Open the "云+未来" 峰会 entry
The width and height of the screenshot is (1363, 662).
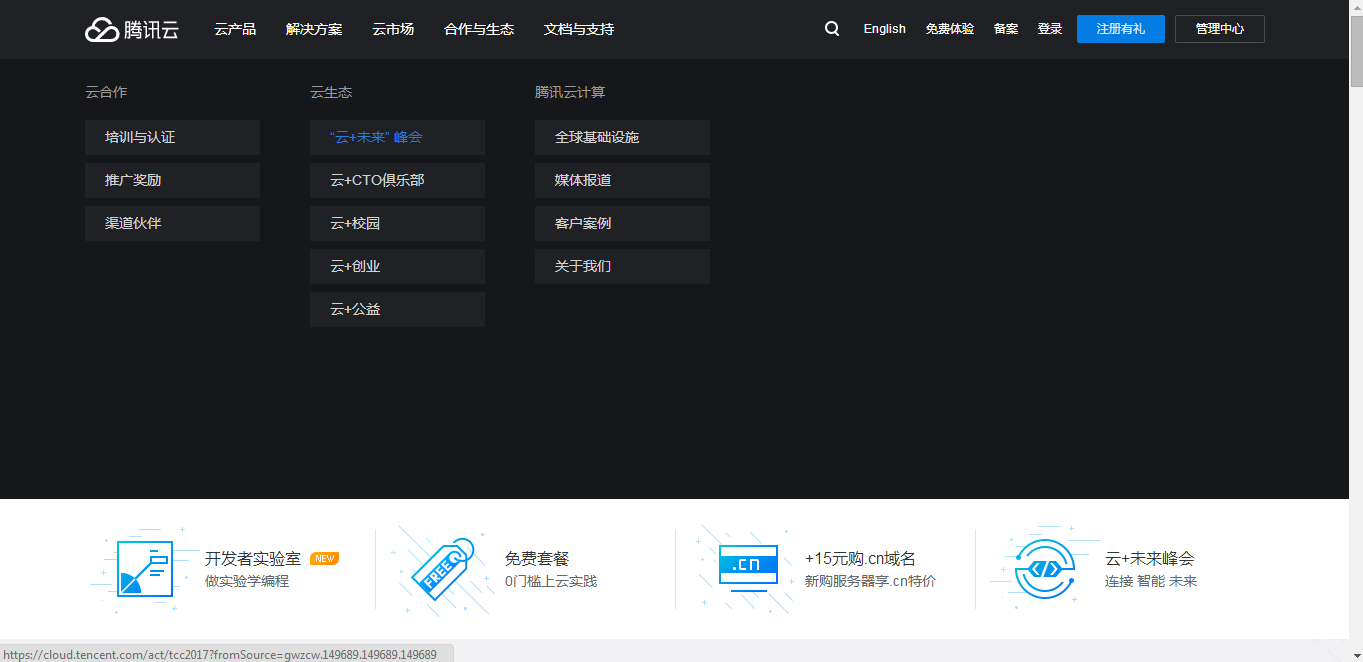click(397, 137)
